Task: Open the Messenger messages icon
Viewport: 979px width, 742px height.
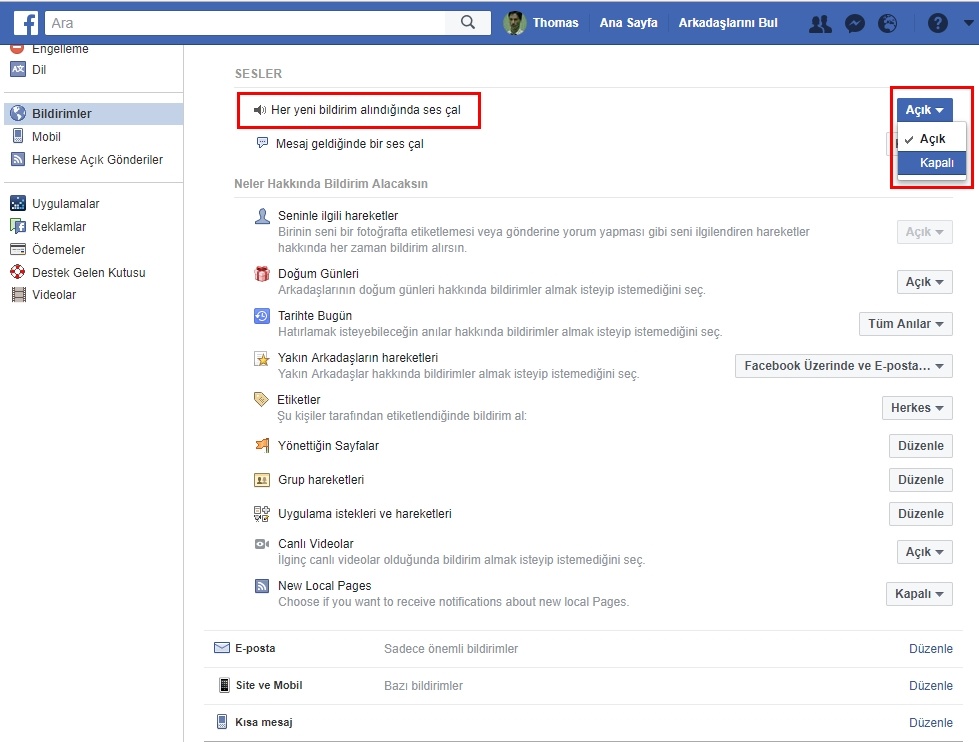Action: (854, 24)
